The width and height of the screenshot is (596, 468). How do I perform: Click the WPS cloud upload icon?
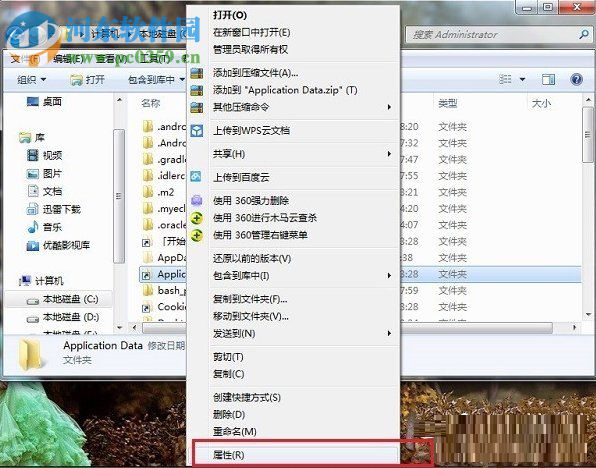pyautogui.click(x=197, y=131)
